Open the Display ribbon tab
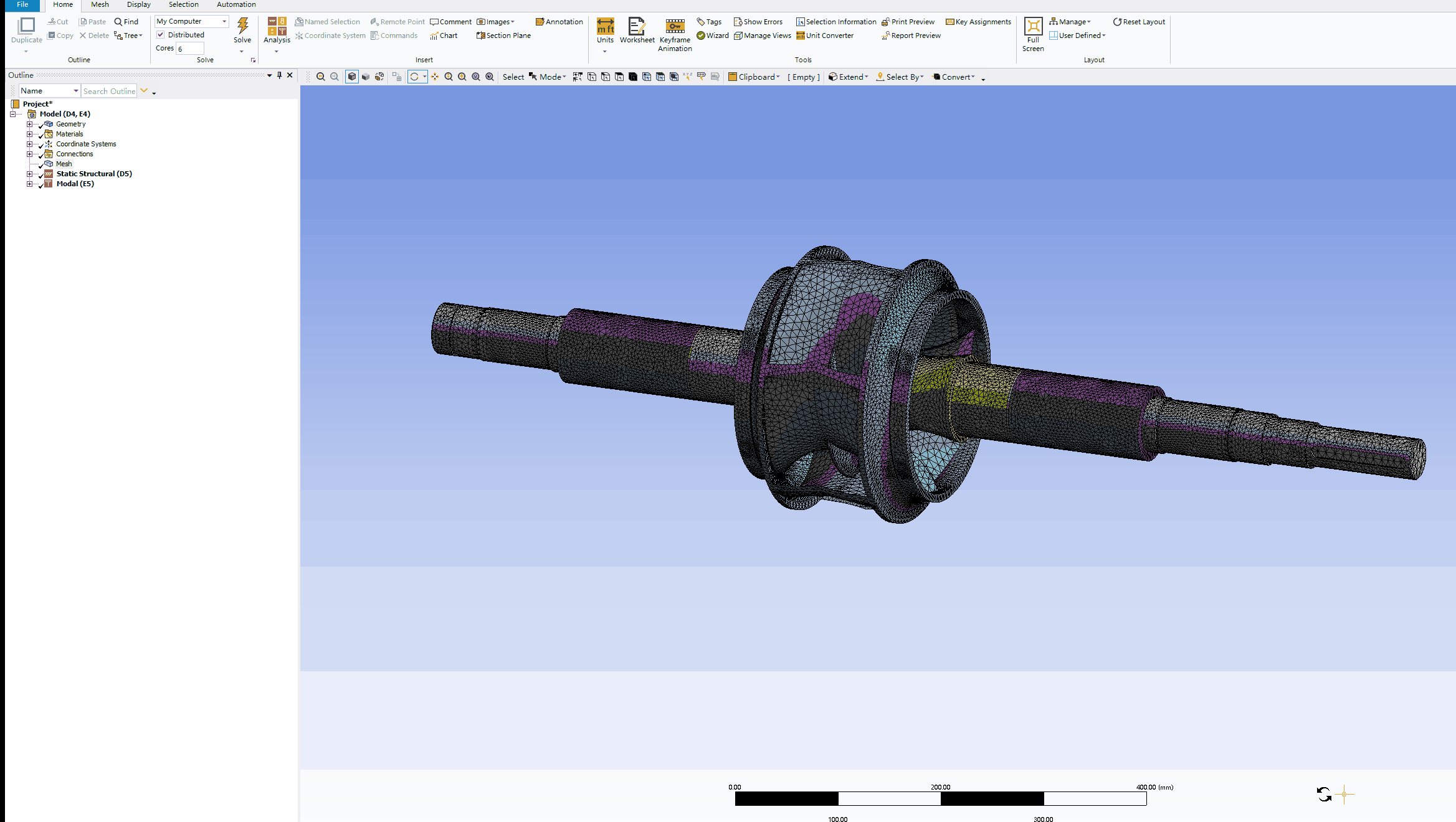1456x822 pixels. [x=138, y=4]
